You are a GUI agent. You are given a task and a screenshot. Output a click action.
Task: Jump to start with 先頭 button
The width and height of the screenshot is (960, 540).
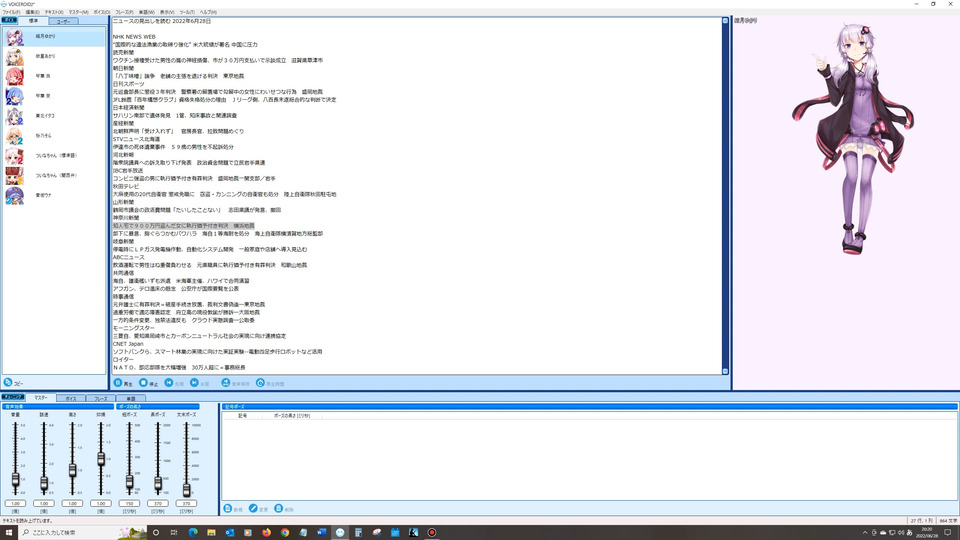pyautogui.click(x=174, y=383)
